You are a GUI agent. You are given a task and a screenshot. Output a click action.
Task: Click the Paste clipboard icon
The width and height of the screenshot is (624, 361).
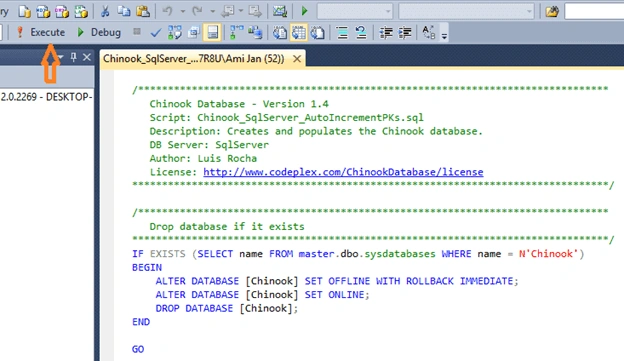[142, 12]
